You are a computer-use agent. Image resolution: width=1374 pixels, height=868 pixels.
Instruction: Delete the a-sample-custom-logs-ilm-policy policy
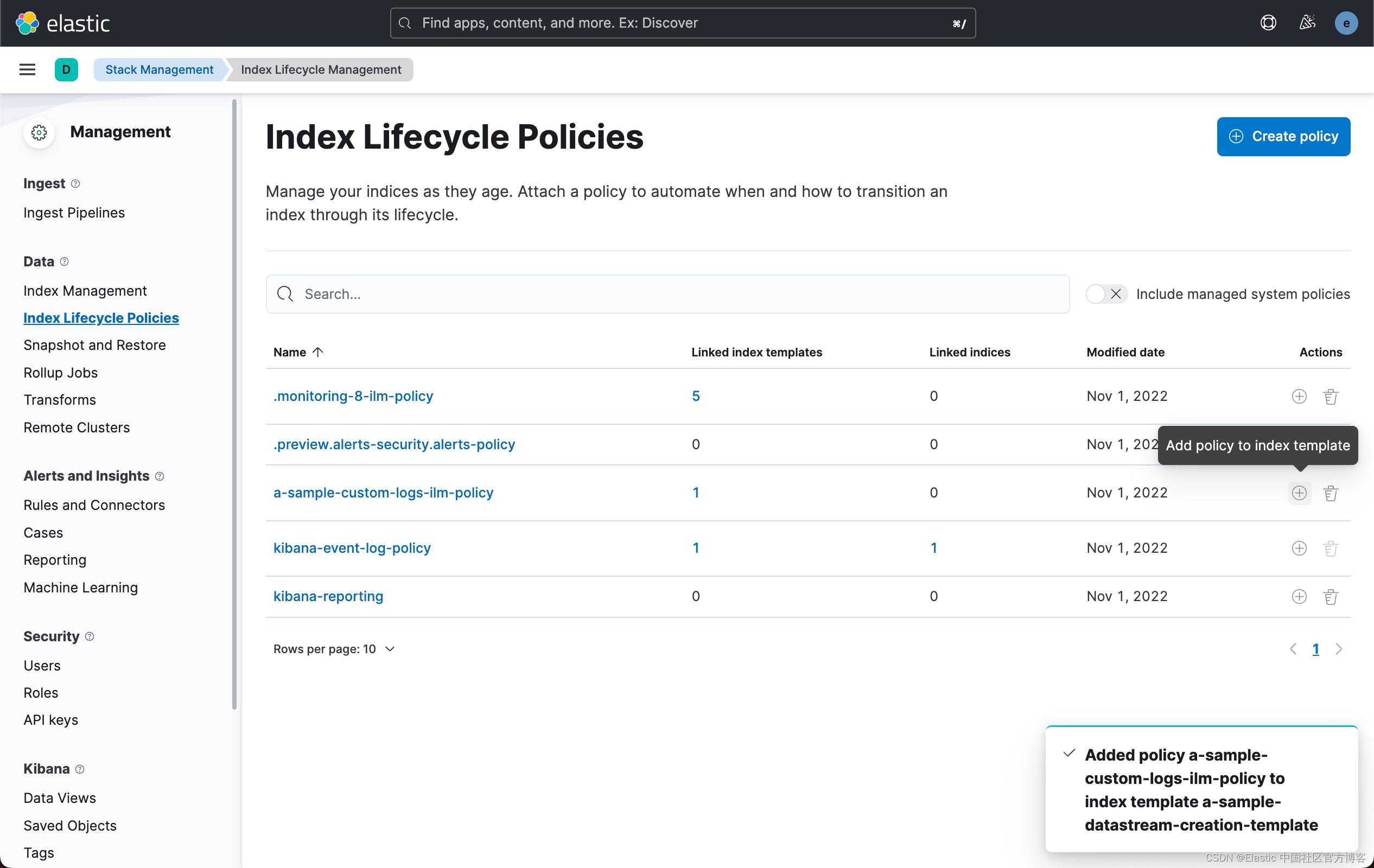(x=1330, y=493)
